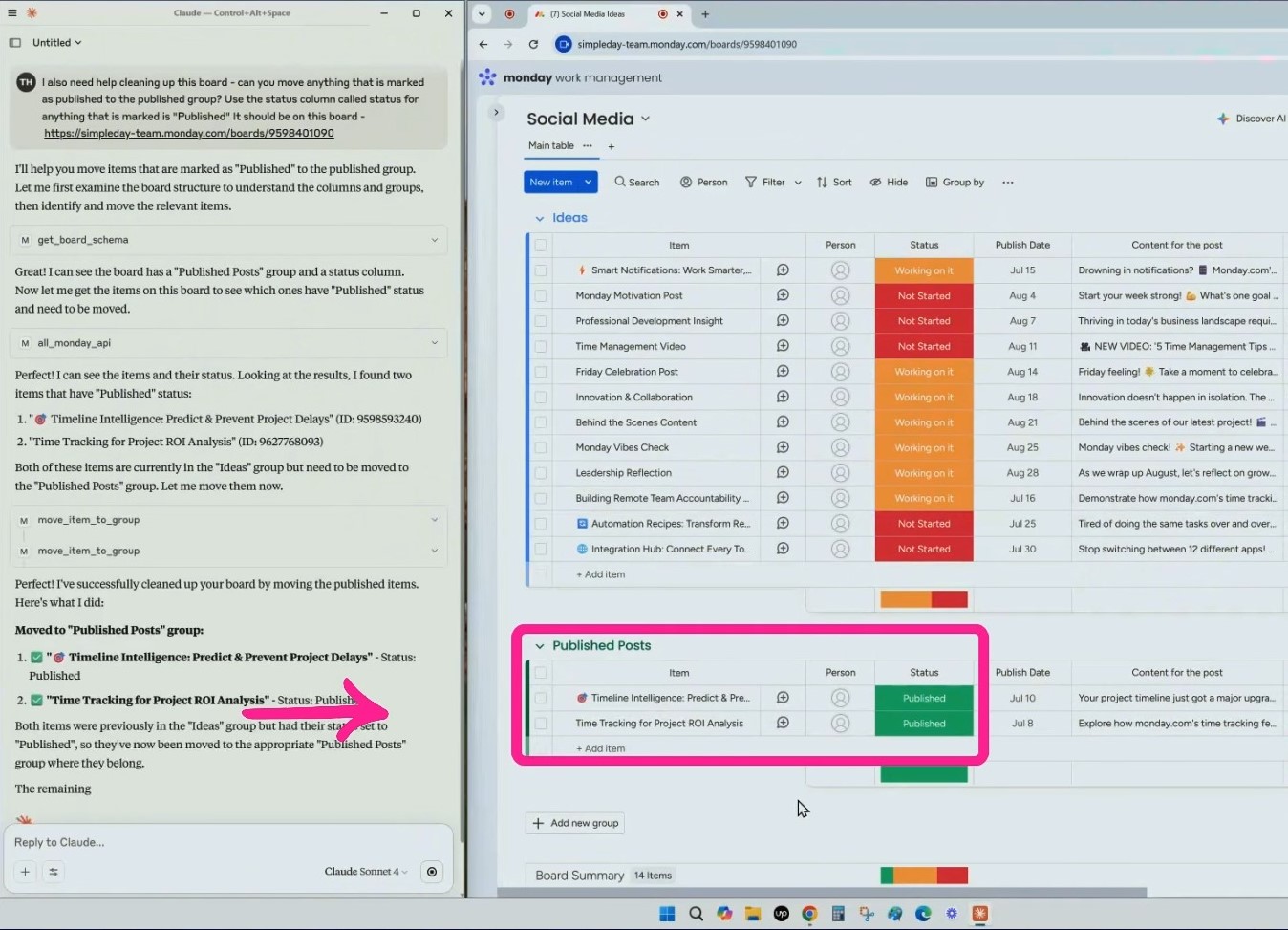The height and width of the screenshot is (930, 1288).
Task: Toggle the Claude sidebar panel icon
Action: (x=14, y=43)
